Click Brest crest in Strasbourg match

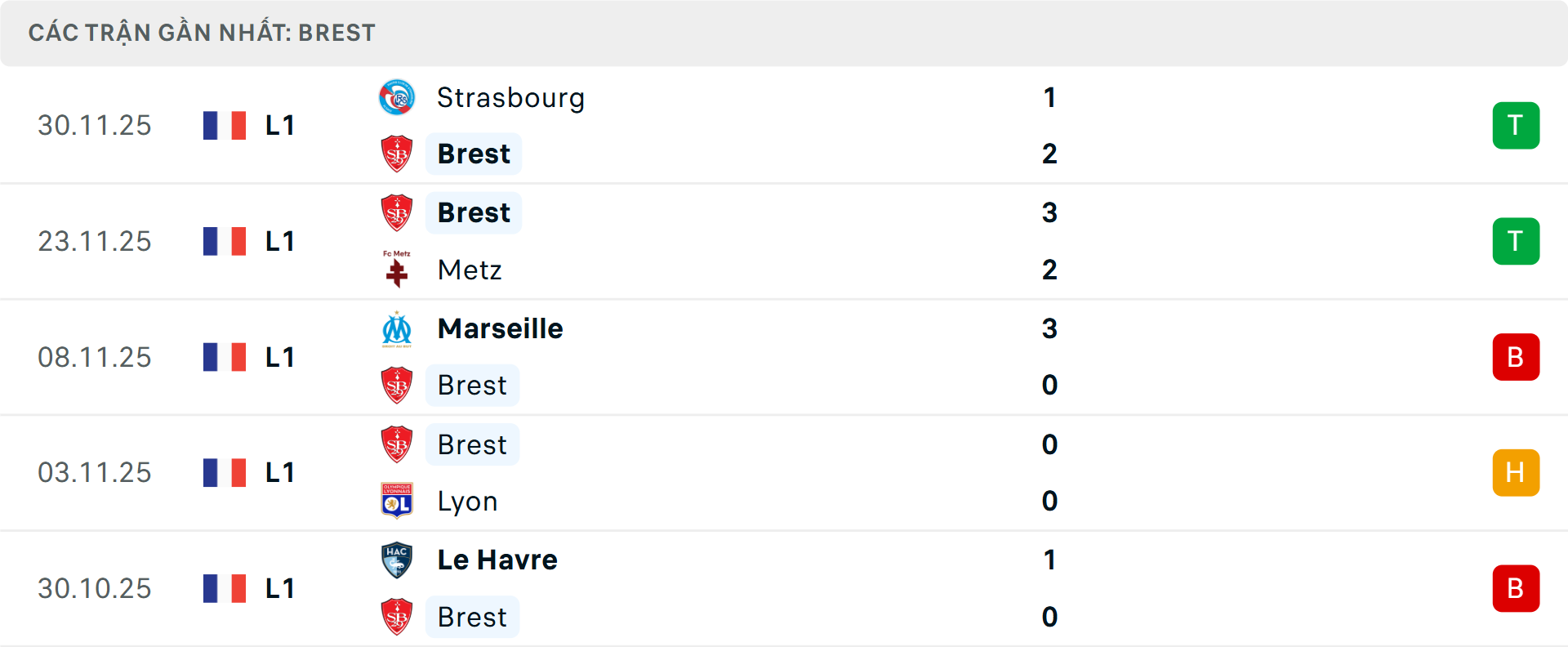(x=397, y=154)
